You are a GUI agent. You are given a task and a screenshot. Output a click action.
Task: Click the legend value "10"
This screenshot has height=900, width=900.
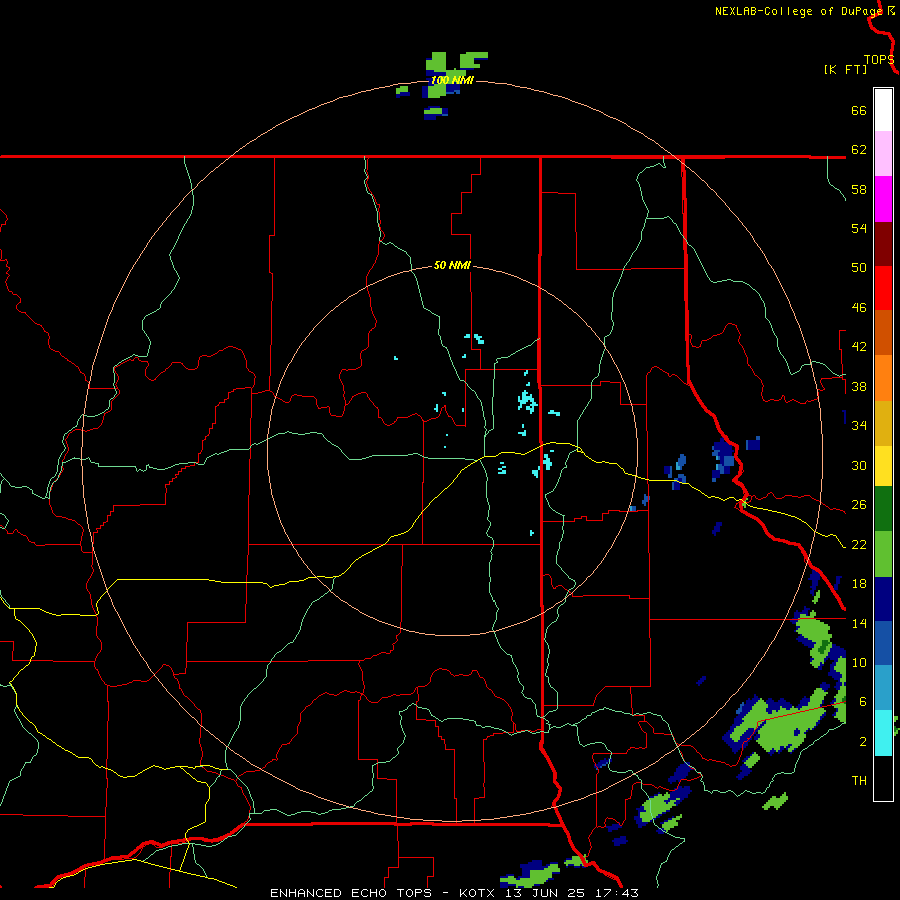click(x=859, y=663)
